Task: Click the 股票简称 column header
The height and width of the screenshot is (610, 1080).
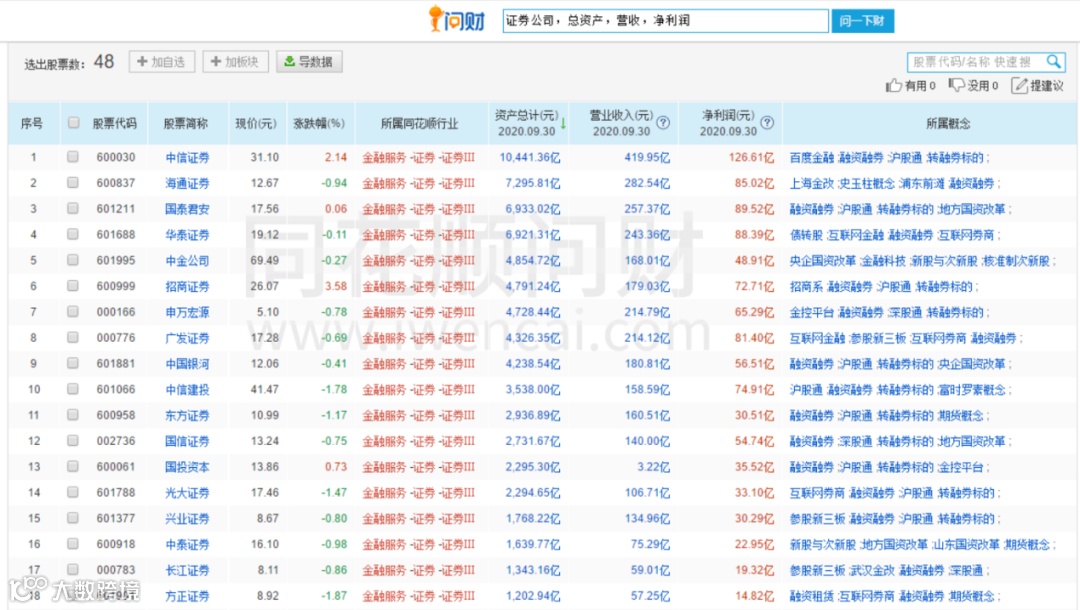Action: pos(185,123)
